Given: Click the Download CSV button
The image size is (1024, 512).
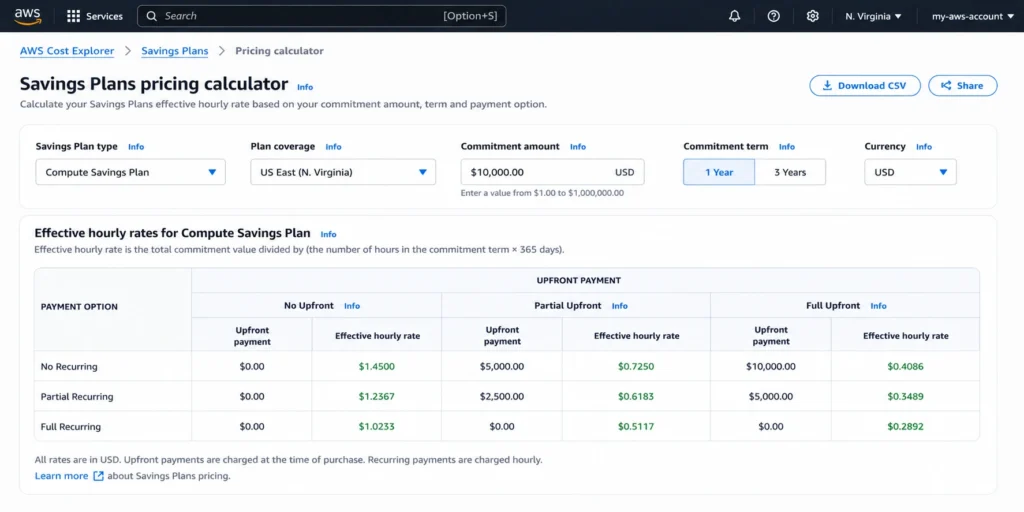Looking at the screenshot, I should click(865, 86).
